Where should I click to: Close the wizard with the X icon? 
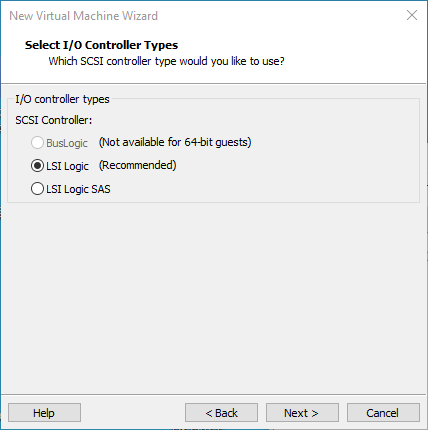coord(412,15)
